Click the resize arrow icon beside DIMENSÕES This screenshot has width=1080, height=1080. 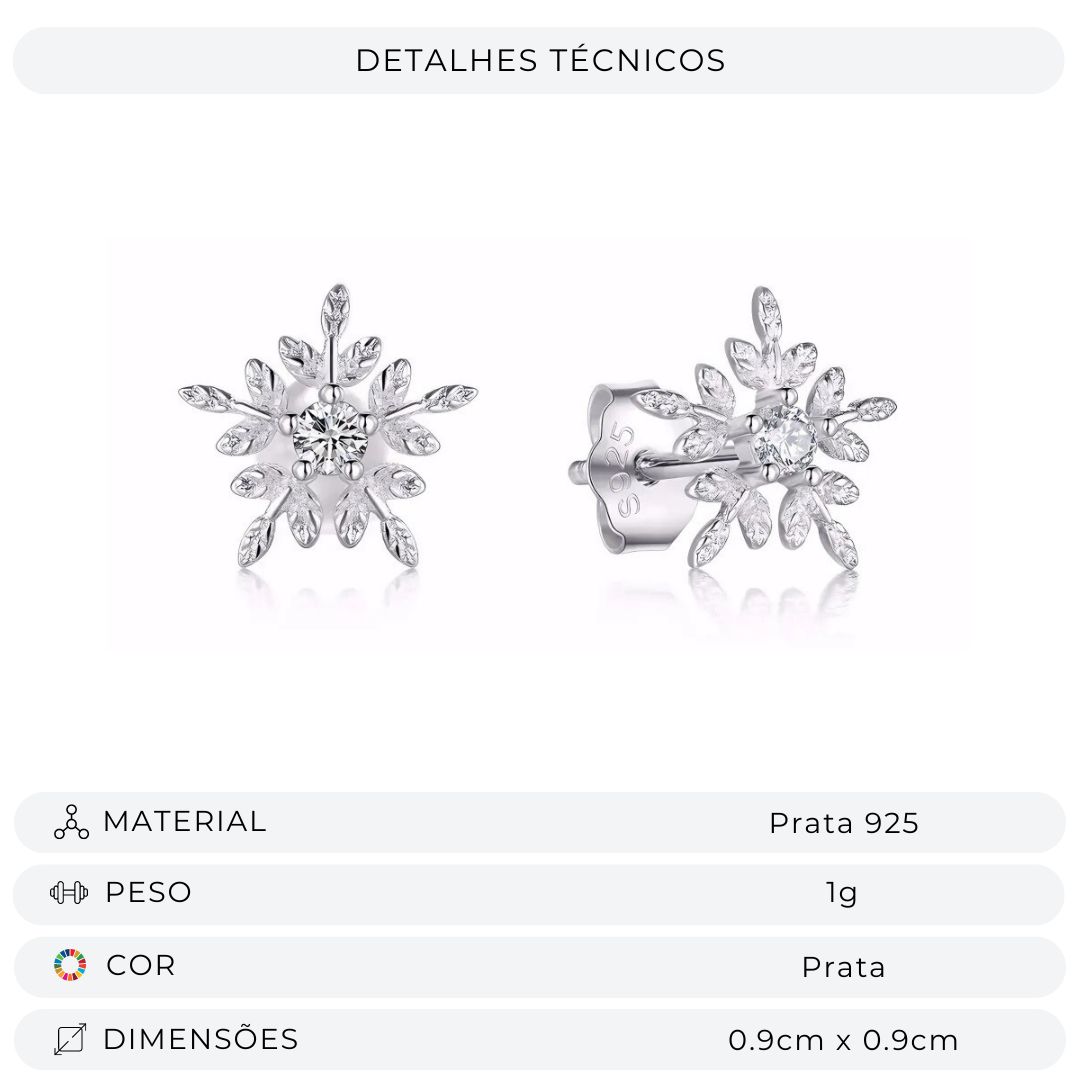click(70, 1039)
